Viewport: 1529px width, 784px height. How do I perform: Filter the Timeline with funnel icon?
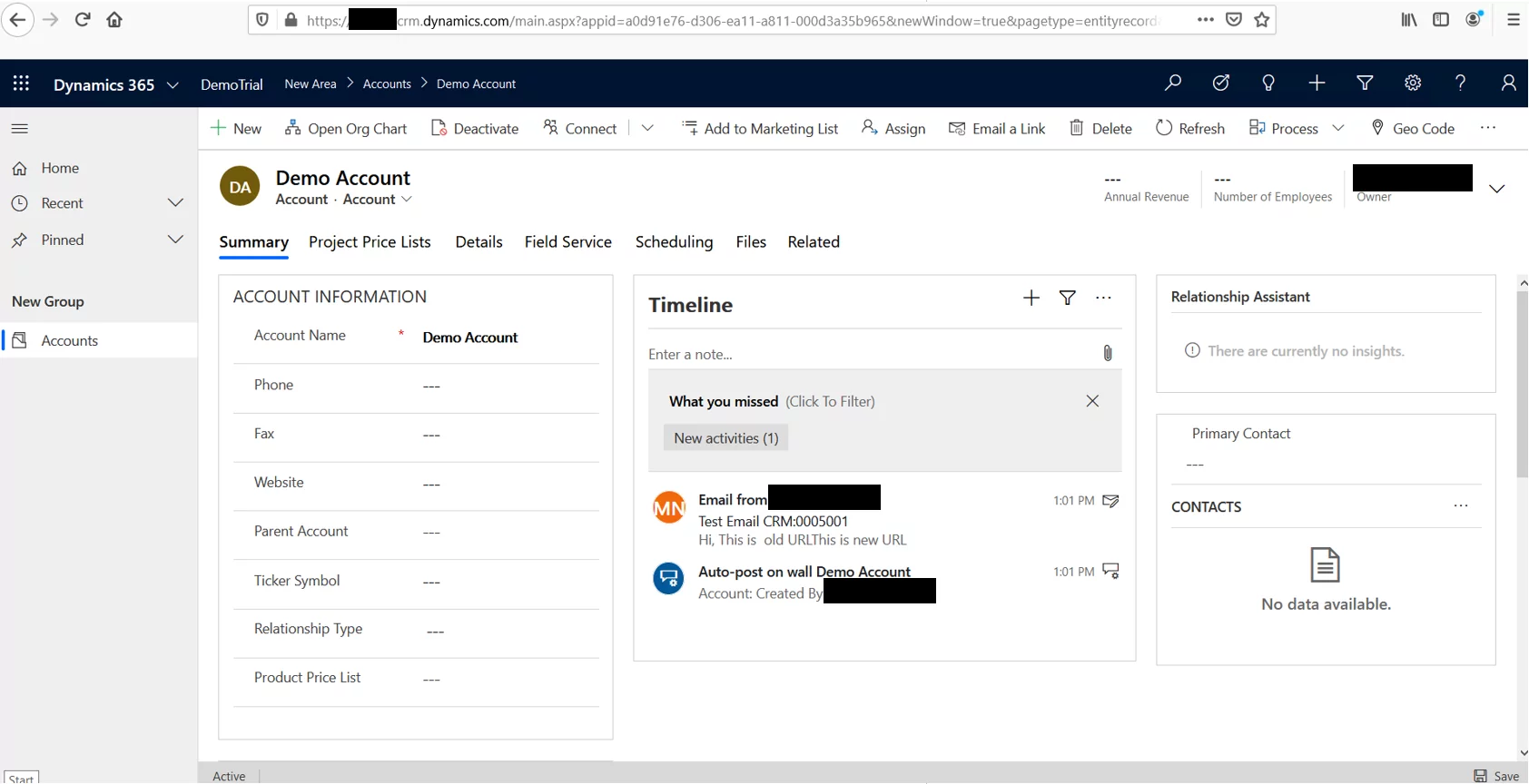click(x=1068, y=298)
